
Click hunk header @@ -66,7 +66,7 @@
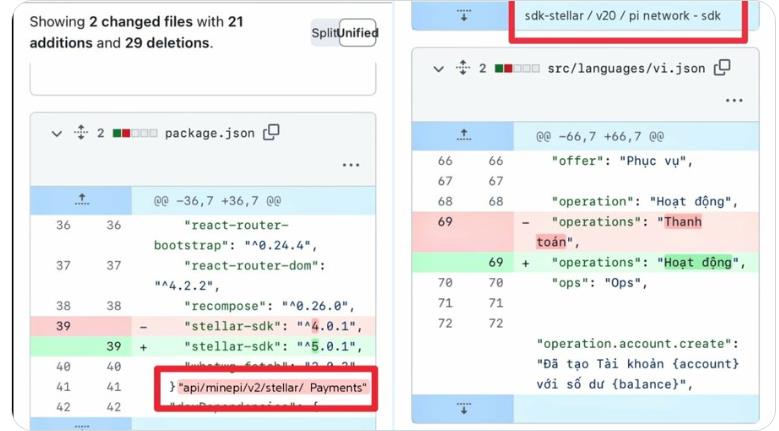click(x=600, y=137)
